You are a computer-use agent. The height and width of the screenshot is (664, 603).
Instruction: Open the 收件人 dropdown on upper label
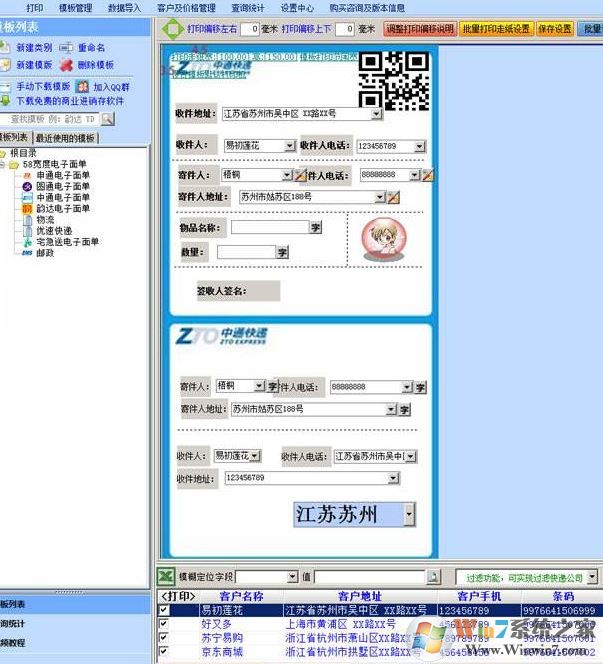click(x=290, y=146)
